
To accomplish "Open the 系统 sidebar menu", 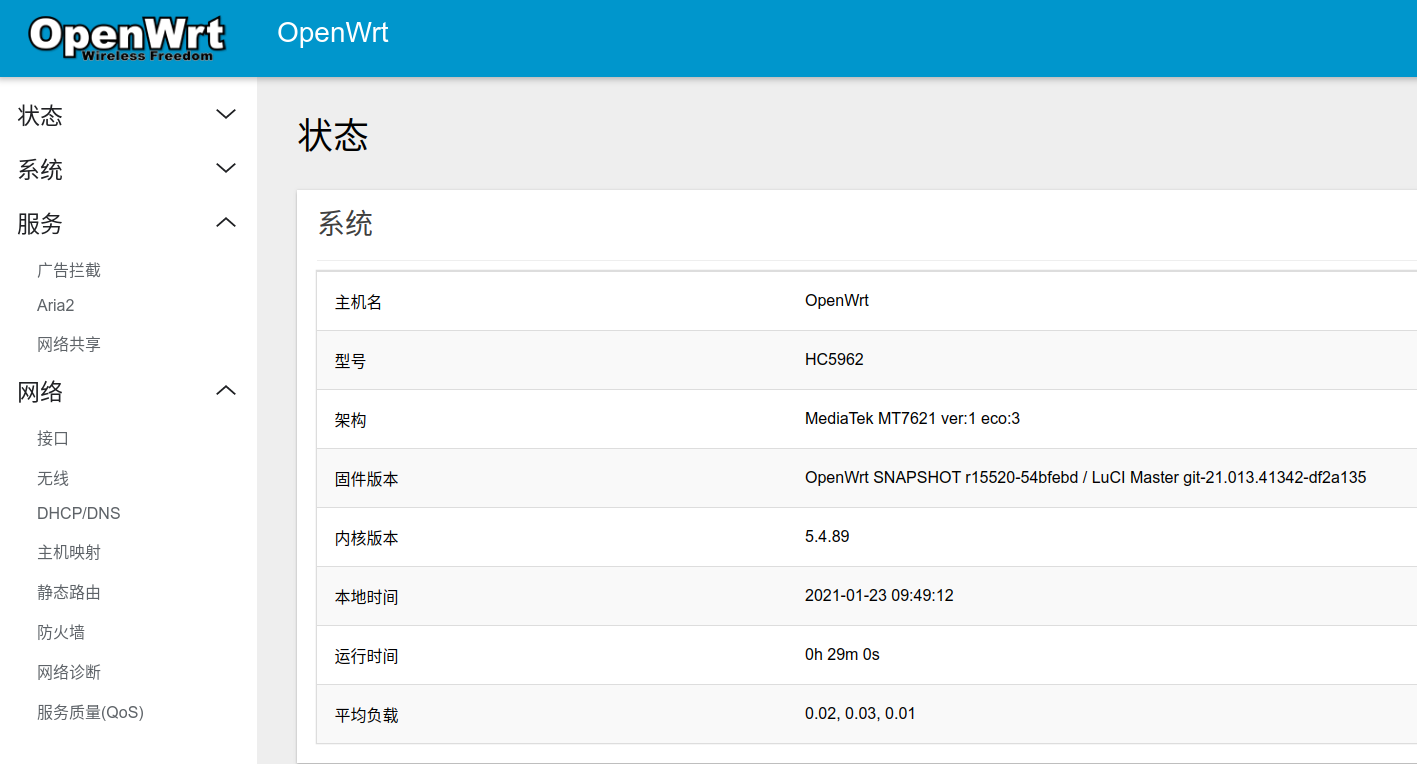I will click(x=40, y=170).
